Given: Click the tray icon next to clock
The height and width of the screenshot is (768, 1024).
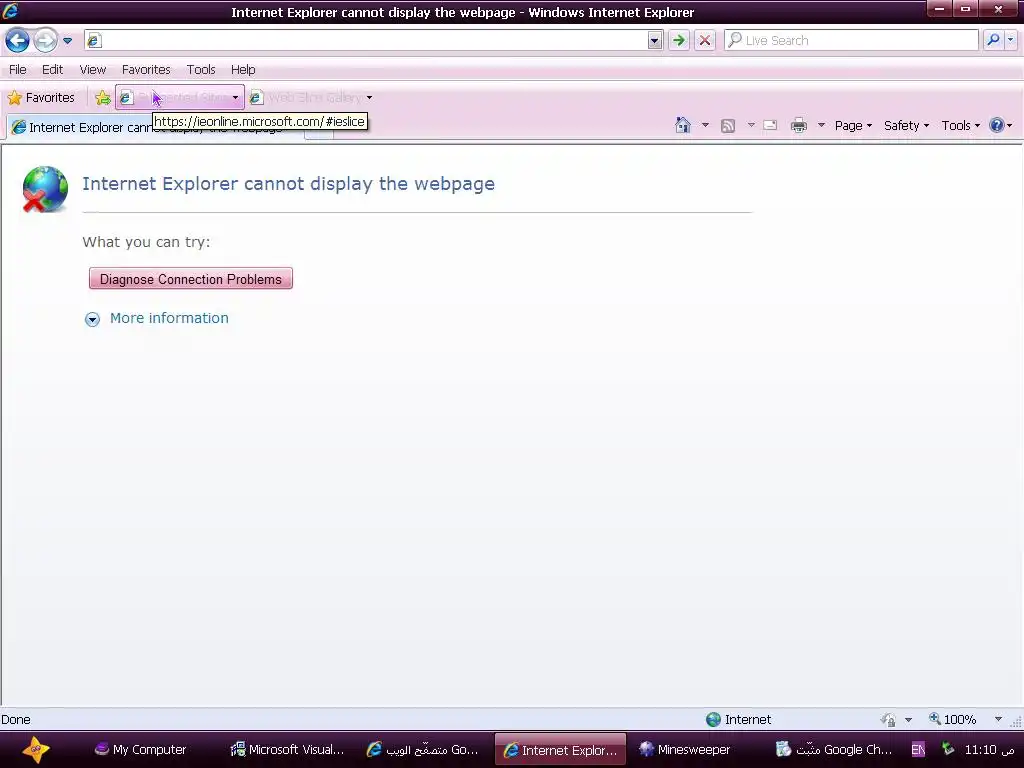Looking at the screenshot, I should pyautogui.click(x=948, y=749).
